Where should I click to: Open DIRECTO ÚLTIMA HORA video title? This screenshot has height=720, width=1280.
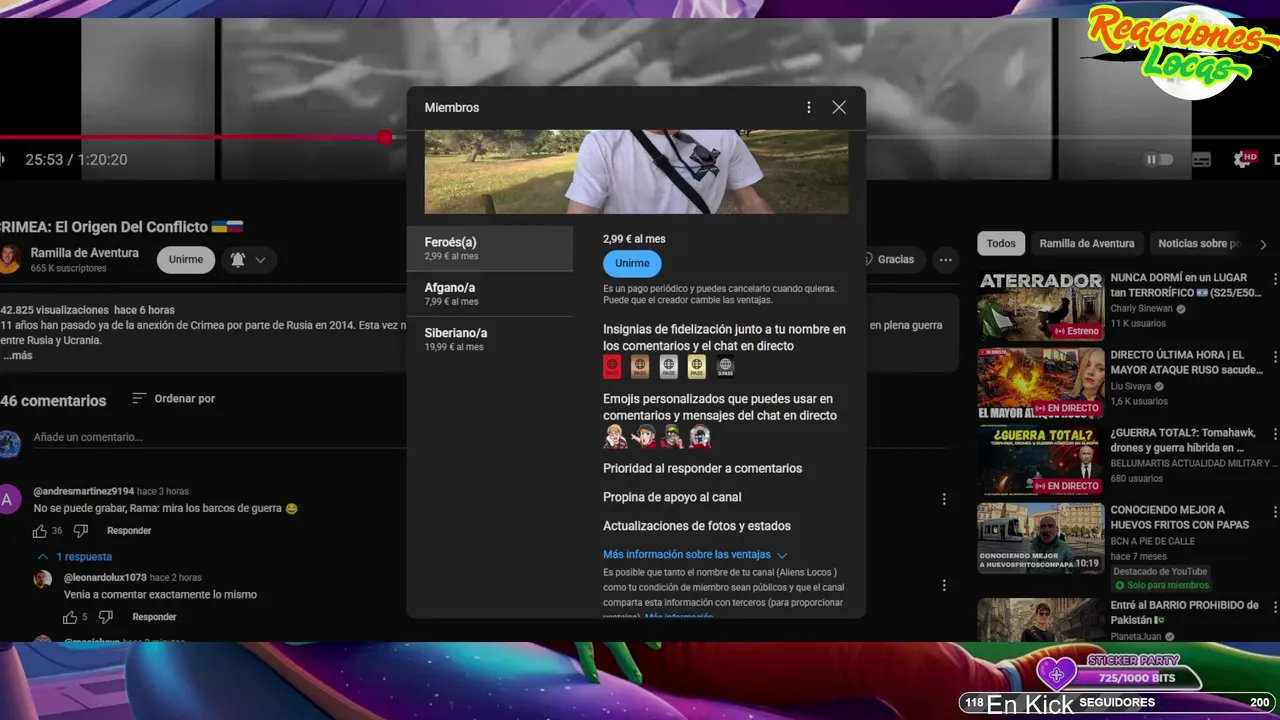point(1186,362)
